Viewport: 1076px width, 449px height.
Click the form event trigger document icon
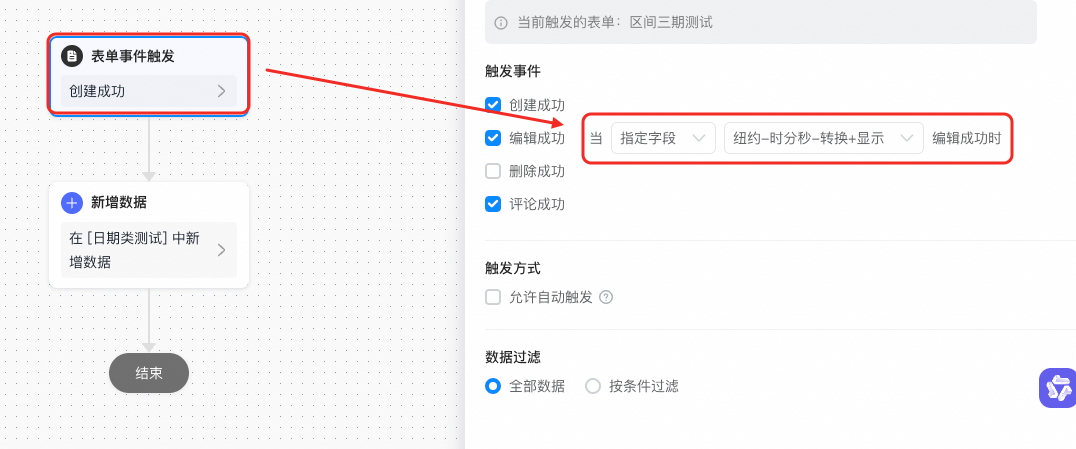(x=72, y=56)
